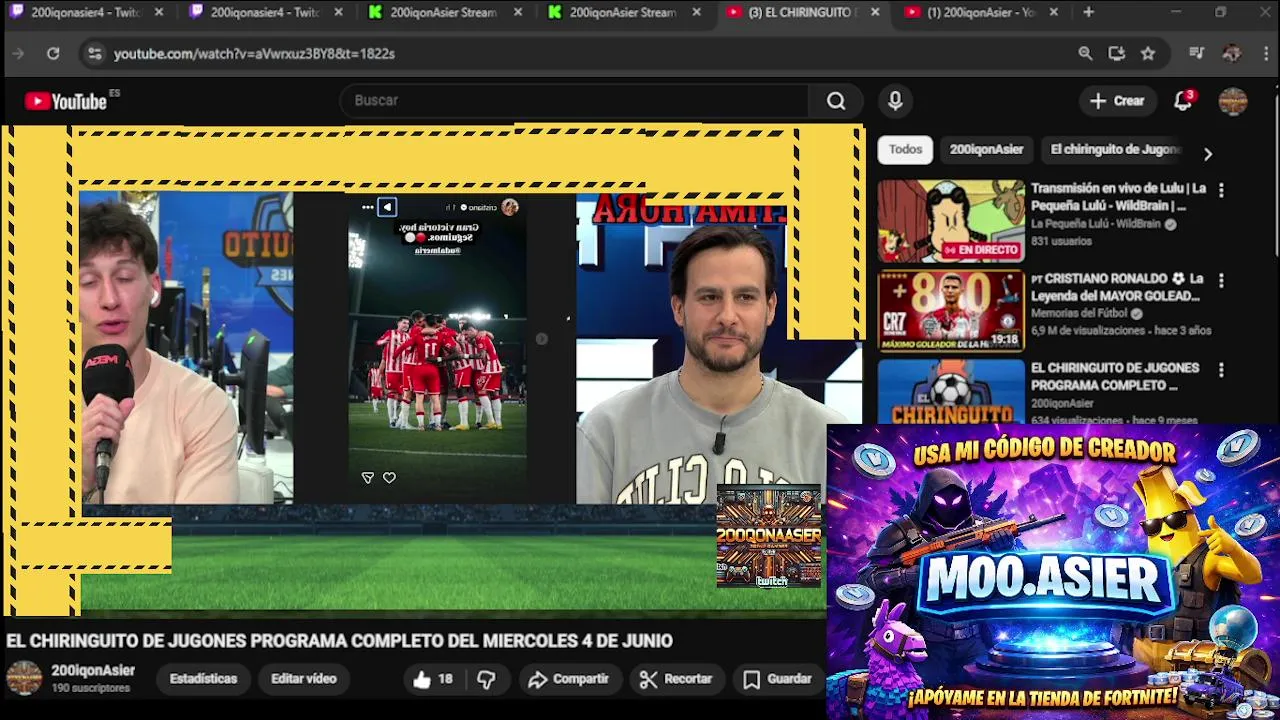
Task: Click the address bar URL
Action: coord(254,54)
